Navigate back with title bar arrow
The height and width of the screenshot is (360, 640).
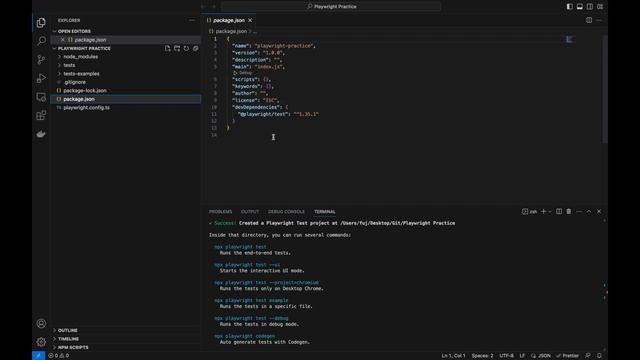204,7
